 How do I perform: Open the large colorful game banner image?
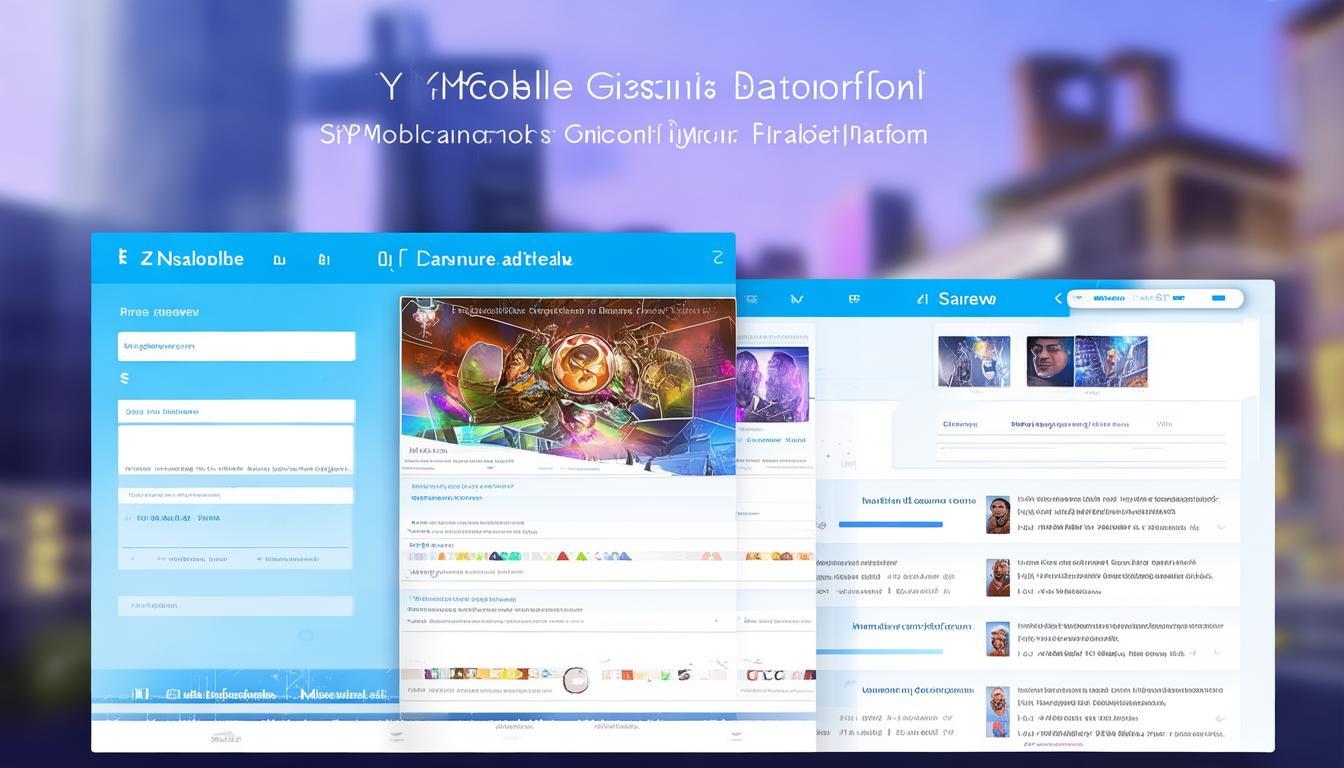(568, 383)
